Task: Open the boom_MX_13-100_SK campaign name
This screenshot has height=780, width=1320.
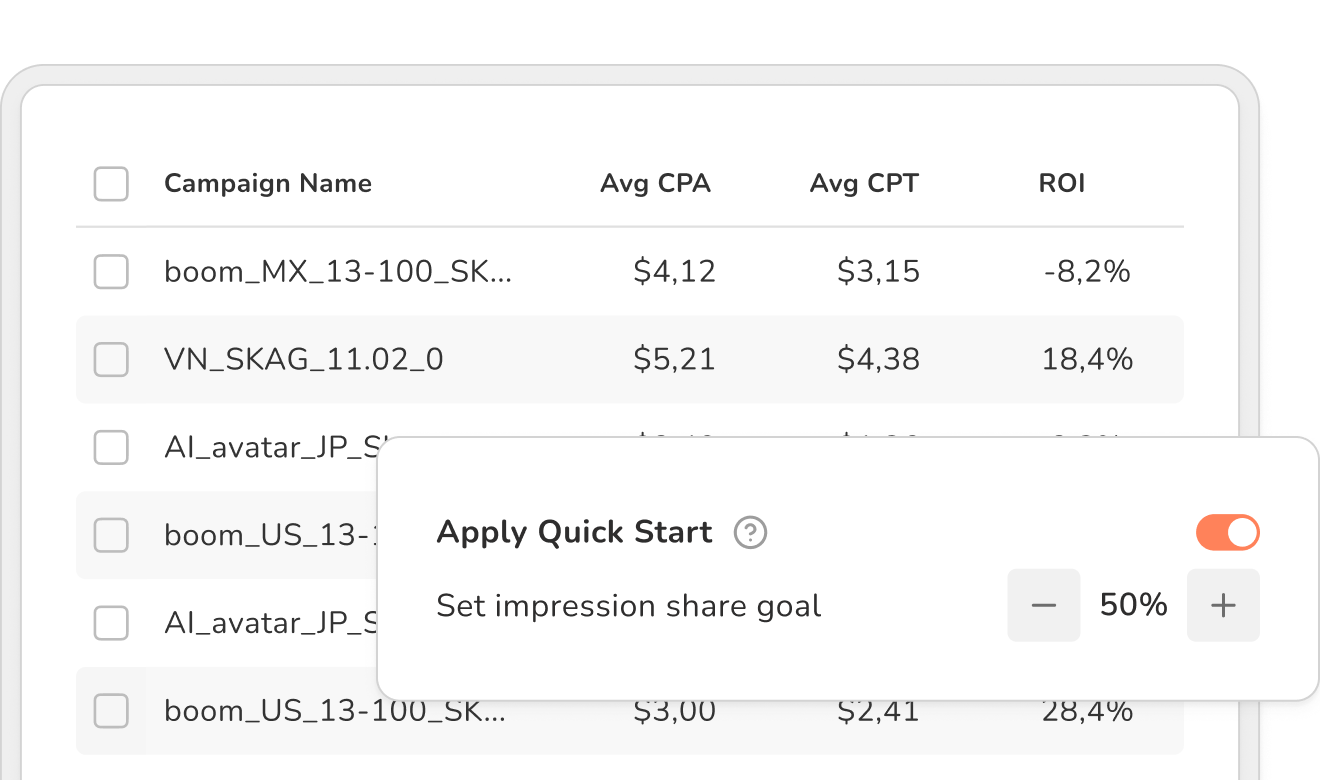Action: coord(338,272)
